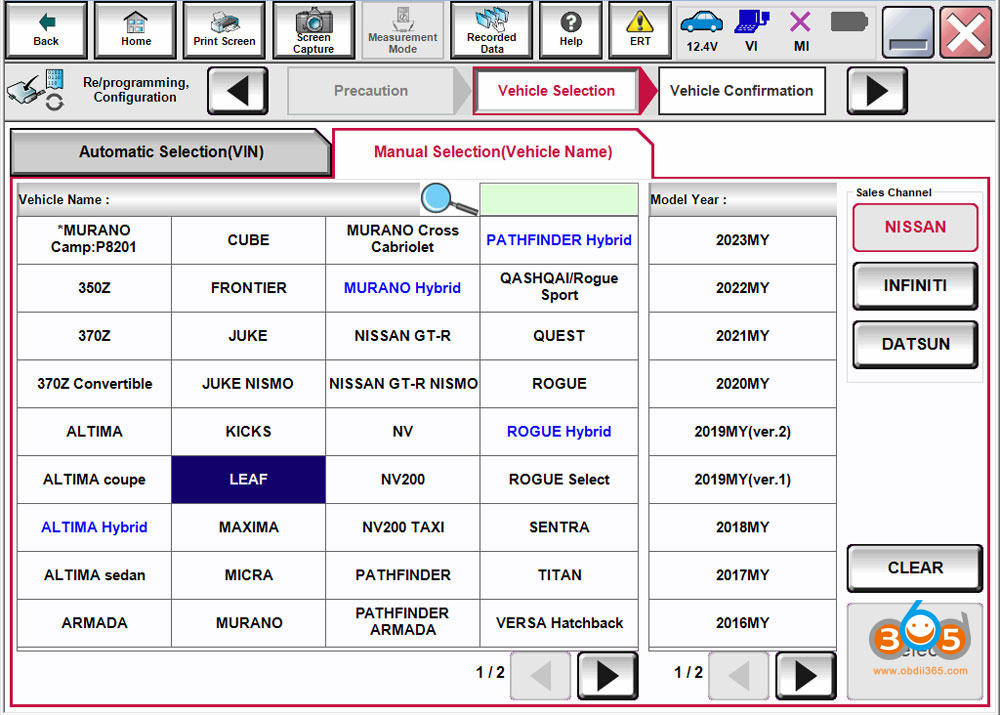
Task: Select 2023MY model year
Action: tap(742, 240)
